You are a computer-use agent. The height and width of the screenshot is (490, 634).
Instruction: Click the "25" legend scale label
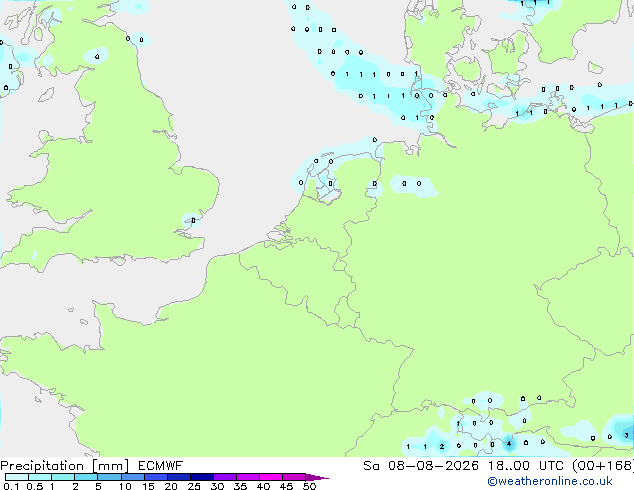[194, 486]
